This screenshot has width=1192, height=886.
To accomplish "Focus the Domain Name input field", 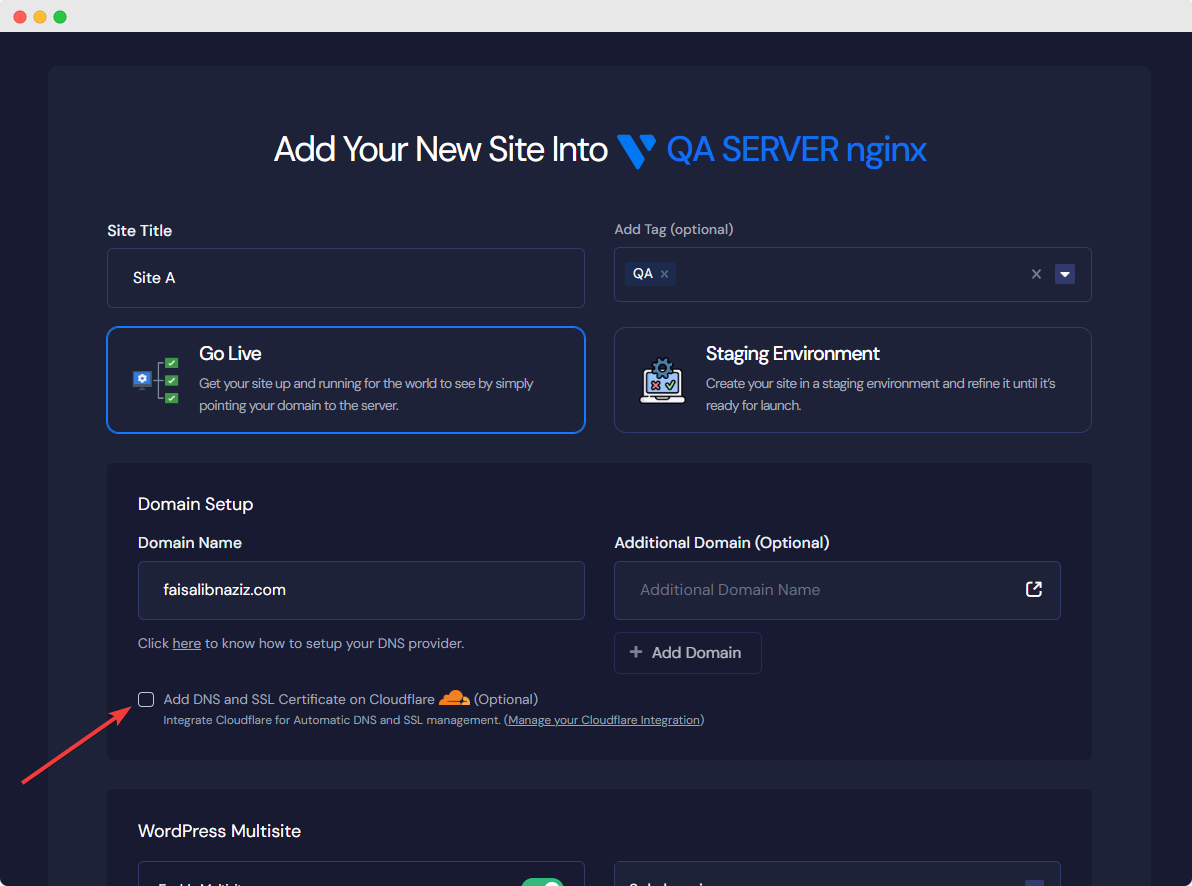I will 360,590.
